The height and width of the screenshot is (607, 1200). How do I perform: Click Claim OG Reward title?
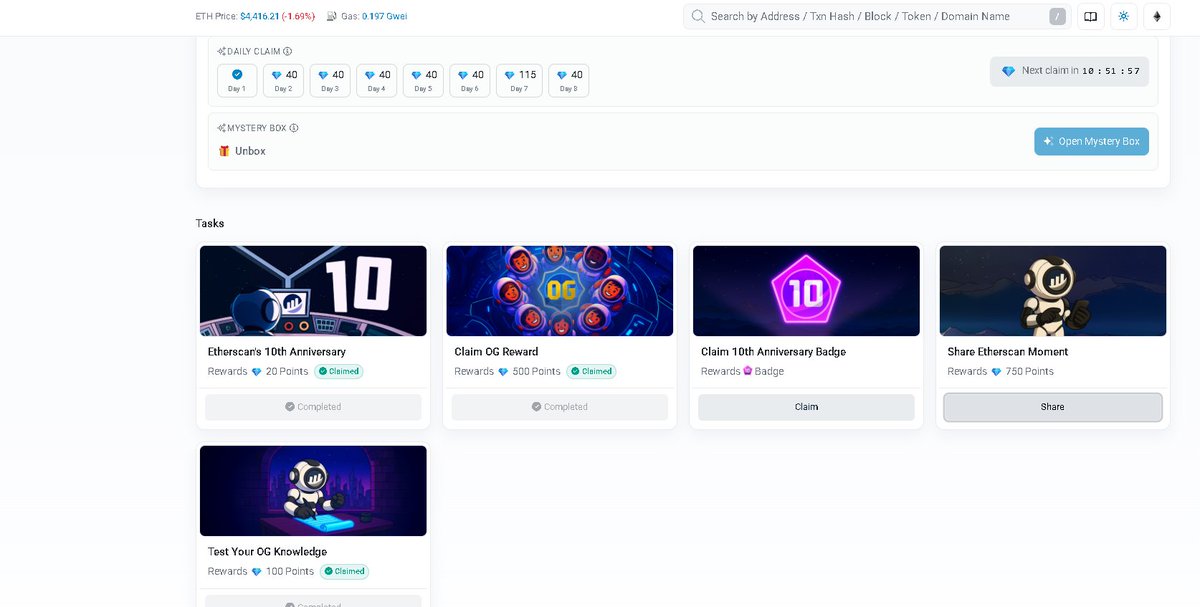496,352
